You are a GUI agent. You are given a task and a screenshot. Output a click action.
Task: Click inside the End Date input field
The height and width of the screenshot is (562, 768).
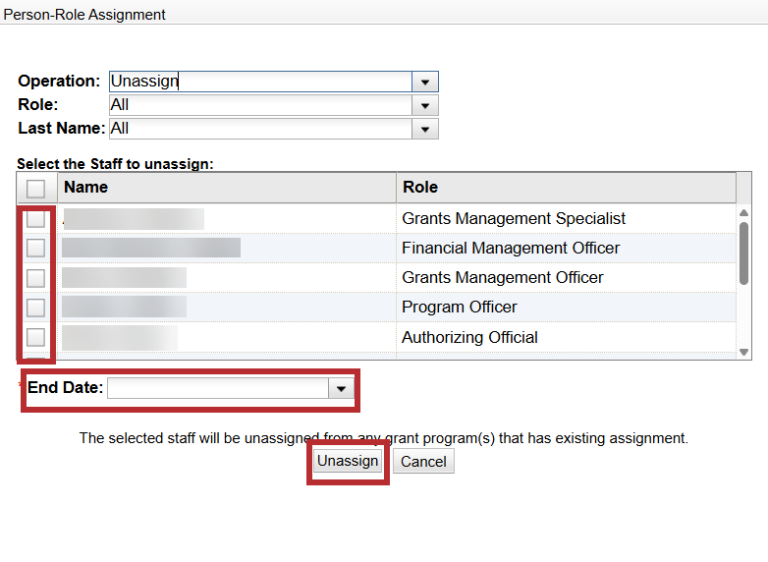218,388
